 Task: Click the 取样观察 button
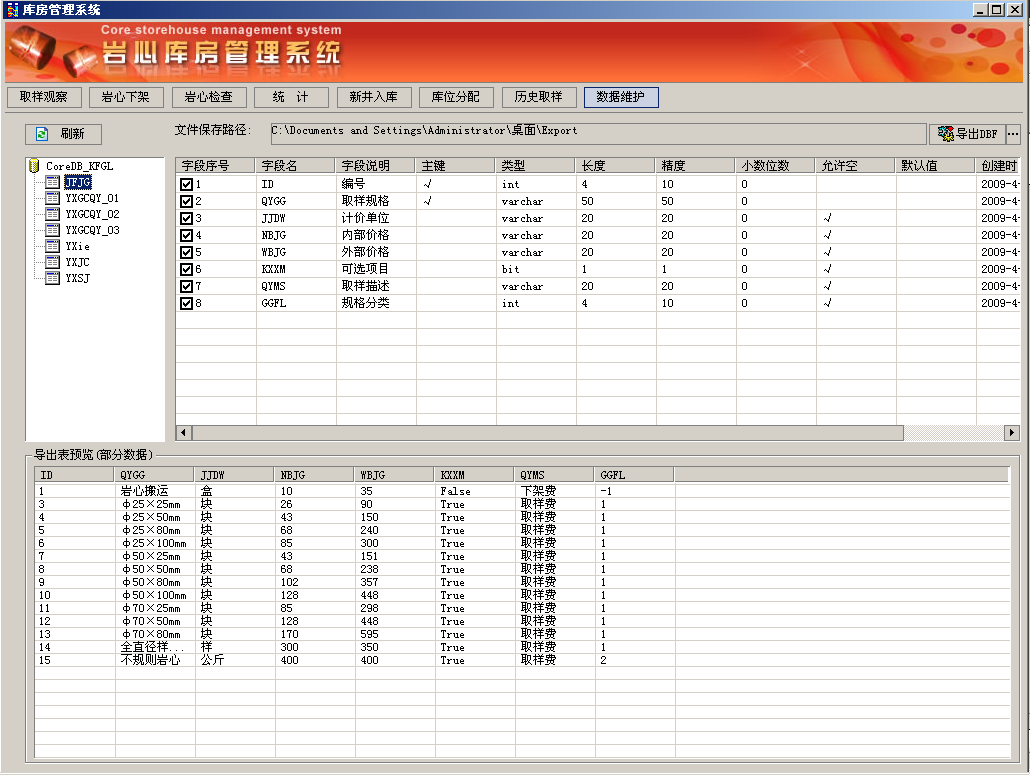(44, 97)
